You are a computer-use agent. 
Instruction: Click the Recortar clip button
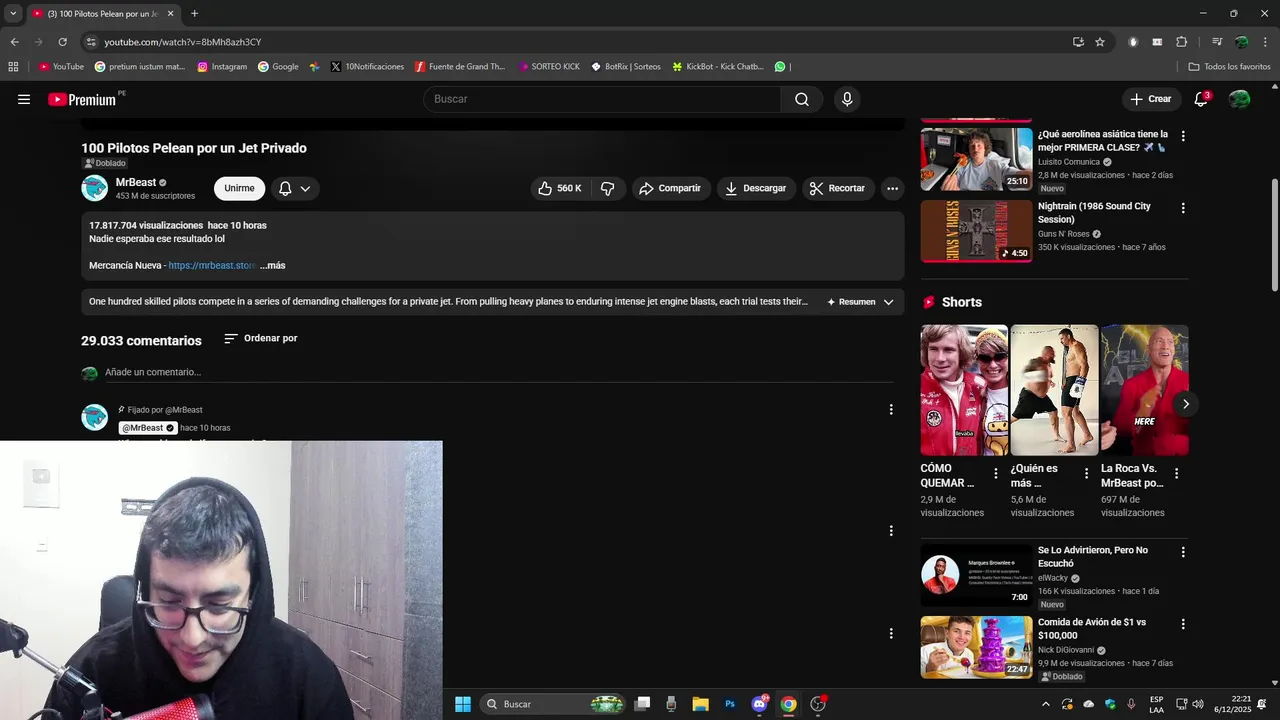click(838, 188)
